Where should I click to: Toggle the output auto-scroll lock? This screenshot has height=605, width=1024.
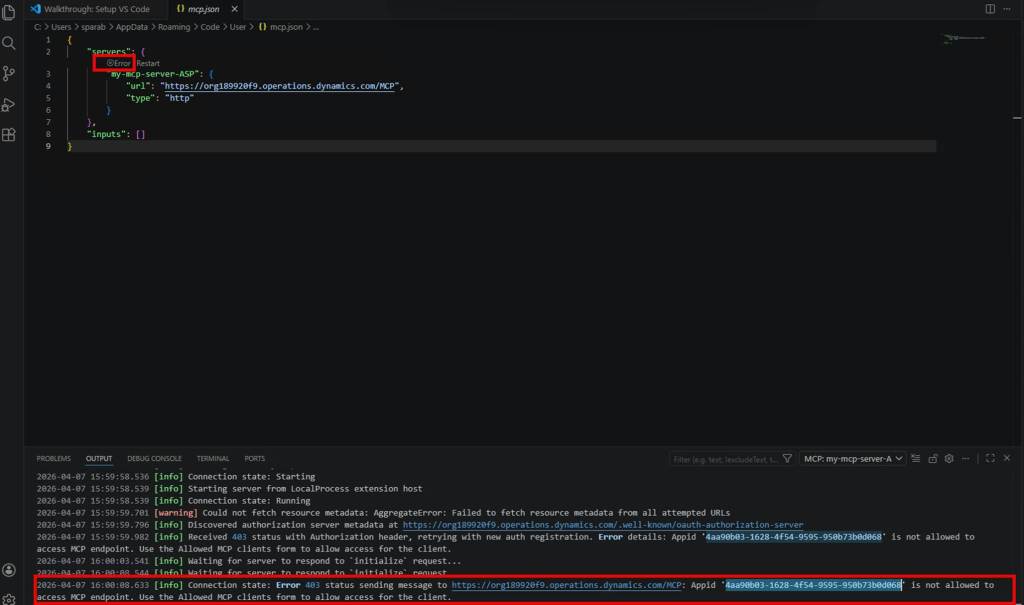pyautogui.click(x=933, y=458)
